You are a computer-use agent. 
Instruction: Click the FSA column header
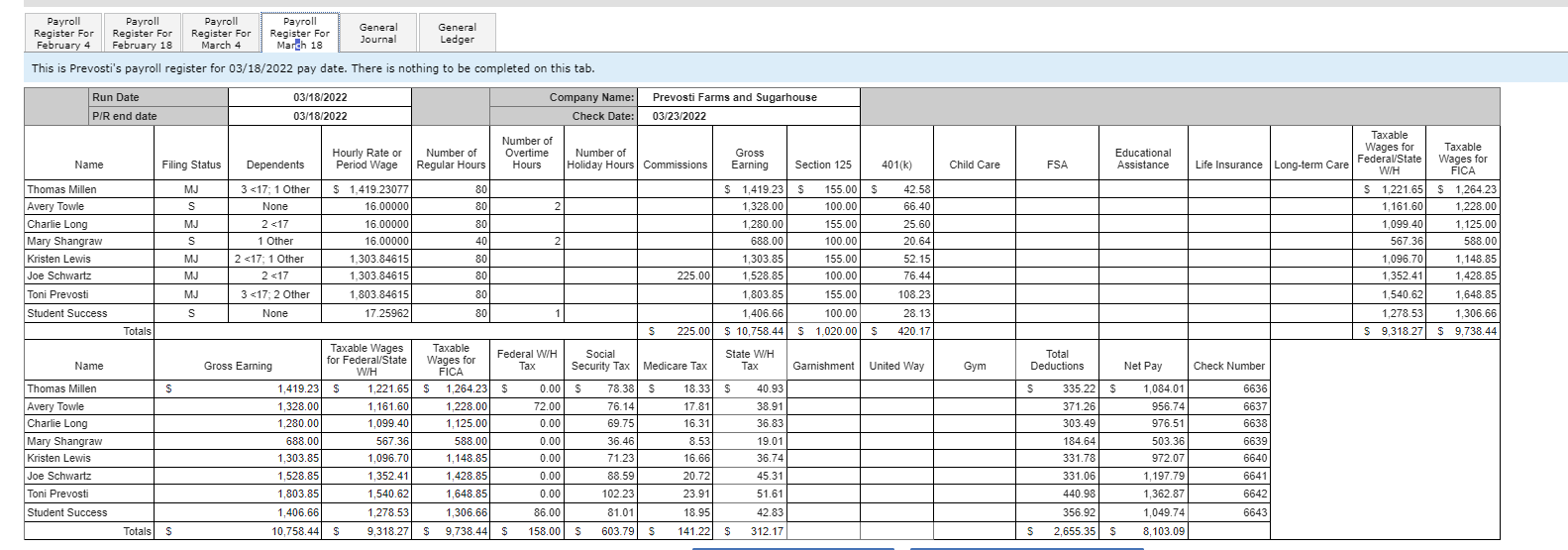point(1057,165)
